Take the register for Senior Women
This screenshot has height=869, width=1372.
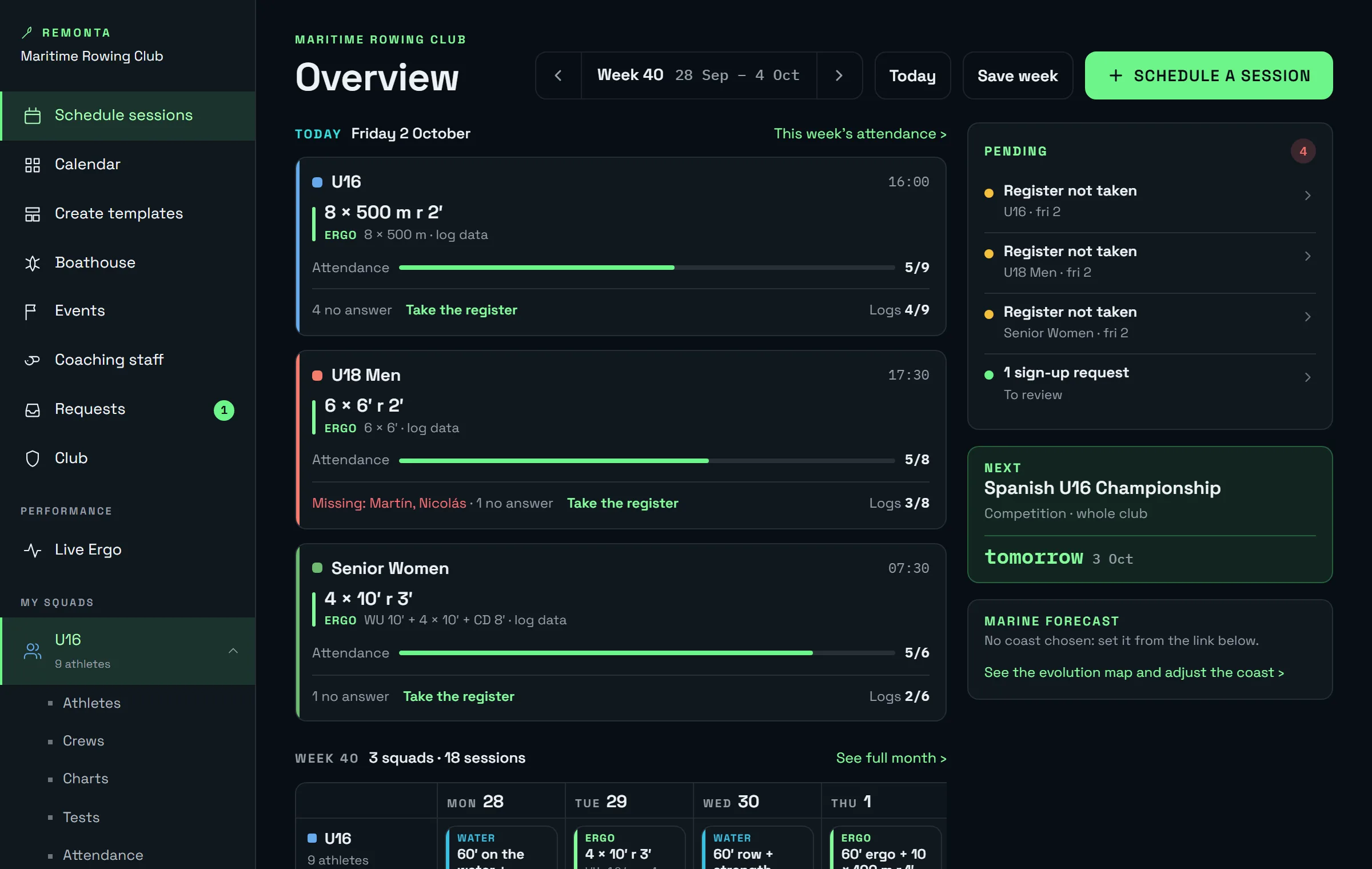click(x=458, y=696)
